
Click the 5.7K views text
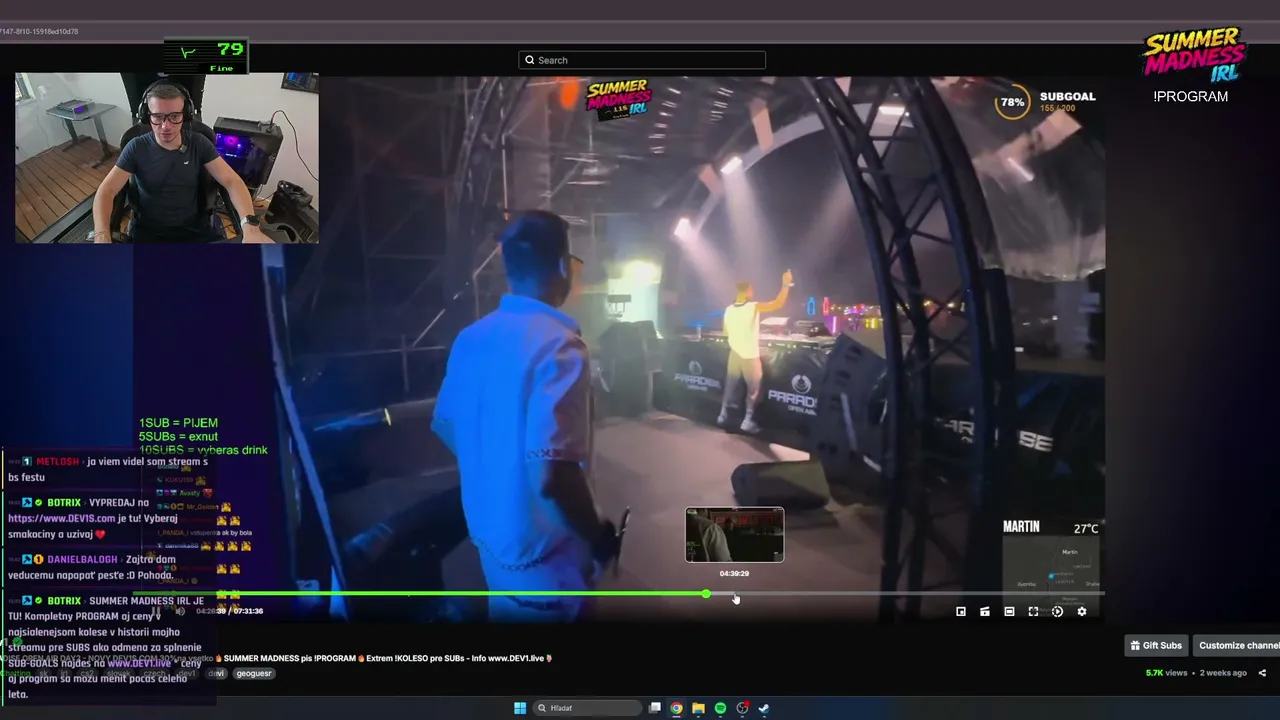1166,673
